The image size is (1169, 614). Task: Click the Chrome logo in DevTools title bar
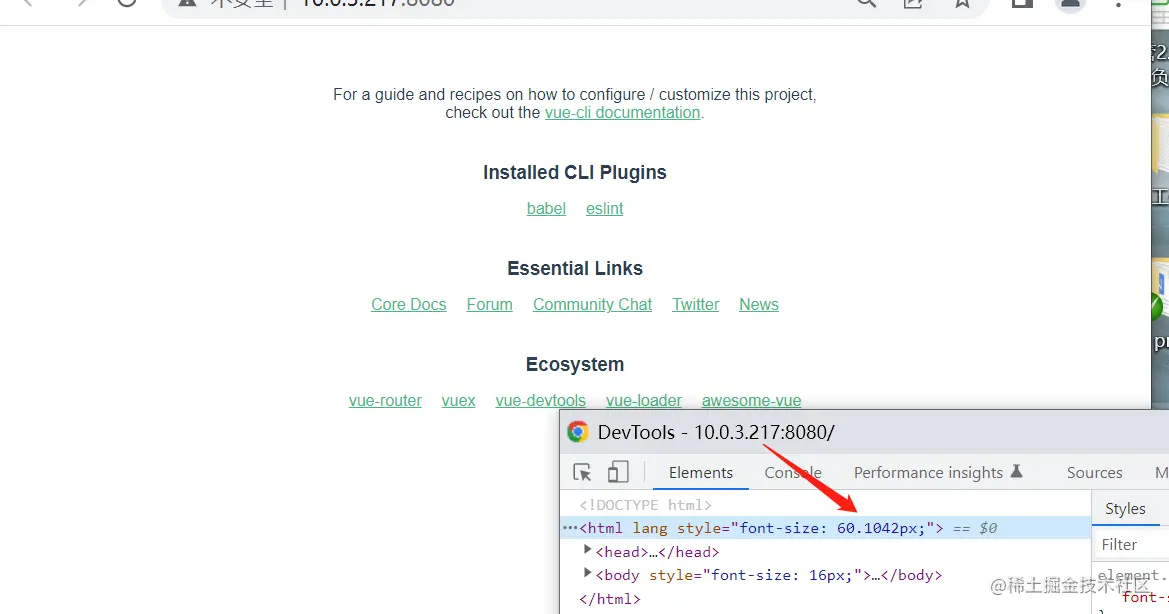[x=578, y=432]
